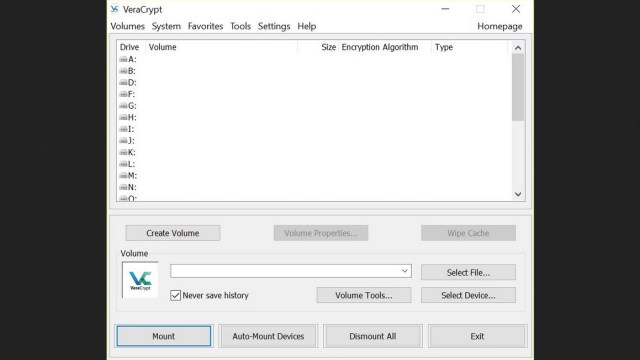Image resolution: width=640 pixels, height=360 pixels.
Task: Click the VeraCrypt logo image
Action: pyautogui.click(x=140, y=280)
